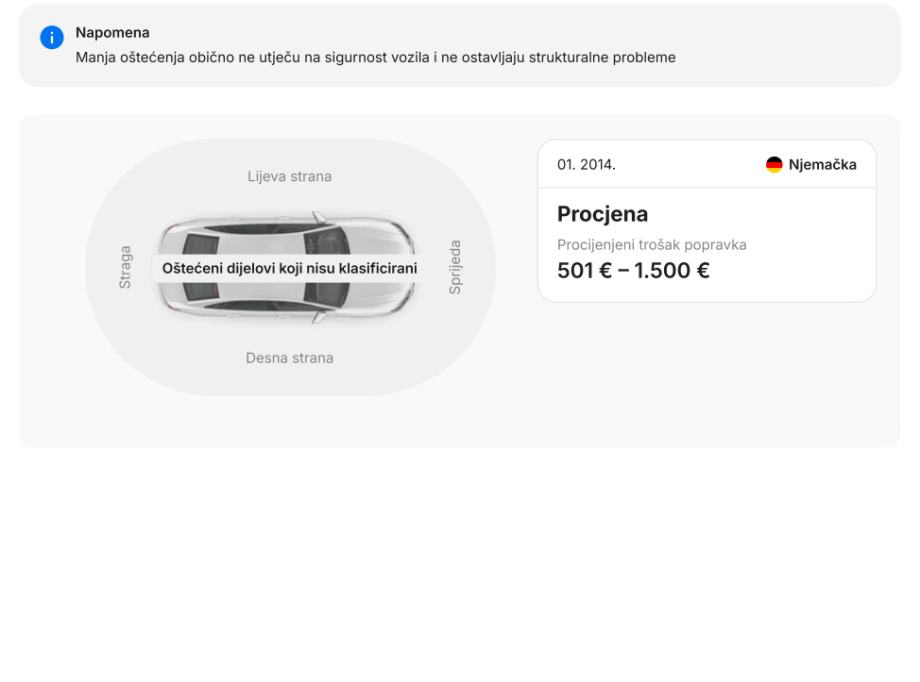Choose the "Straga" rear label
920x682 pixels.
[x=125, y=268]
